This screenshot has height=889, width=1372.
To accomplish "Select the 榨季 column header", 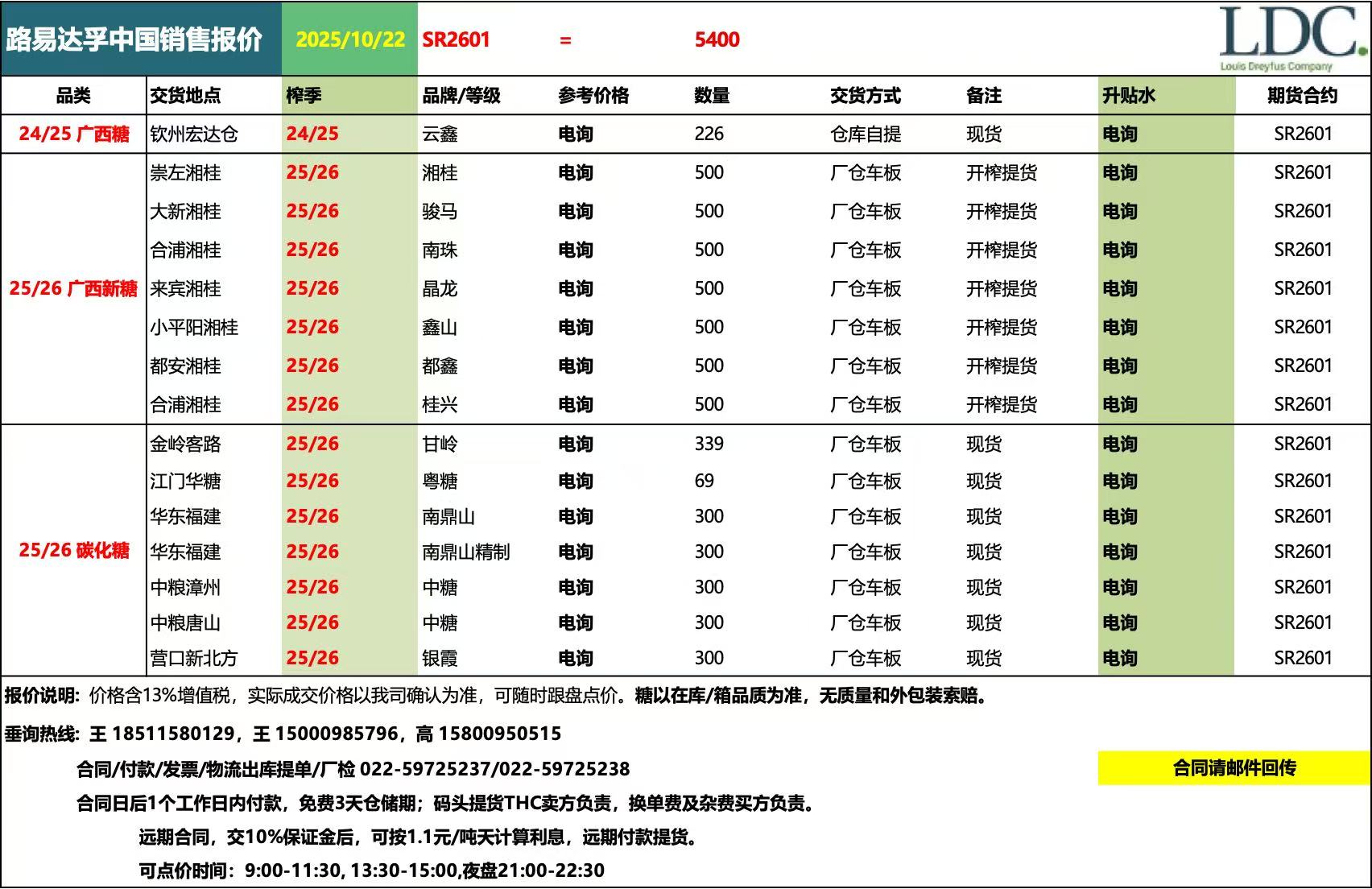I will (x=304, y=96).
